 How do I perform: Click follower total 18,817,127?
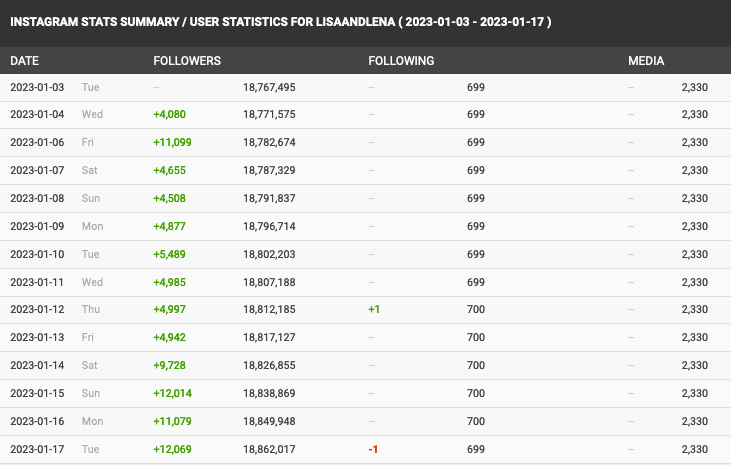point(269,337)
